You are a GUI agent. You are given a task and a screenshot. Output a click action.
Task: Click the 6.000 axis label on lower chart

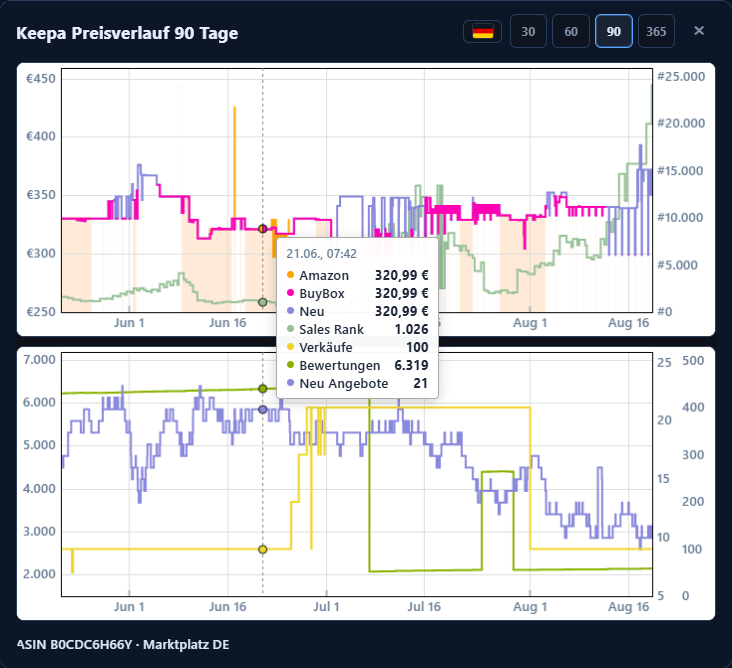click(39, 402)
